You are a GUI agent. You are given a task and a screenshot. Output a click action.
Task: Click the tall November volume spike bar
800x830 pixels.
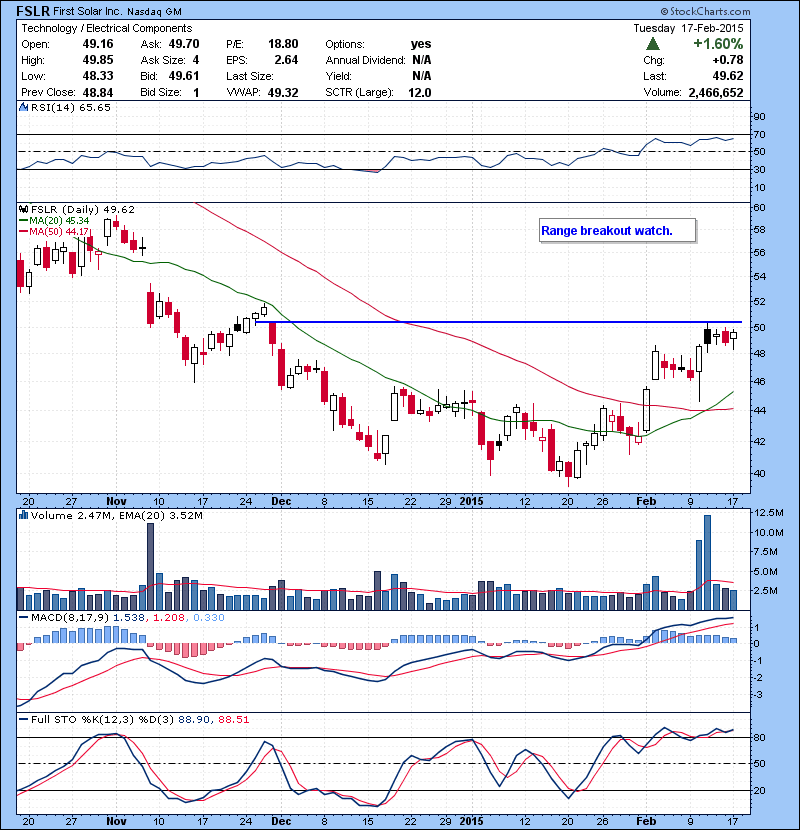150,566
